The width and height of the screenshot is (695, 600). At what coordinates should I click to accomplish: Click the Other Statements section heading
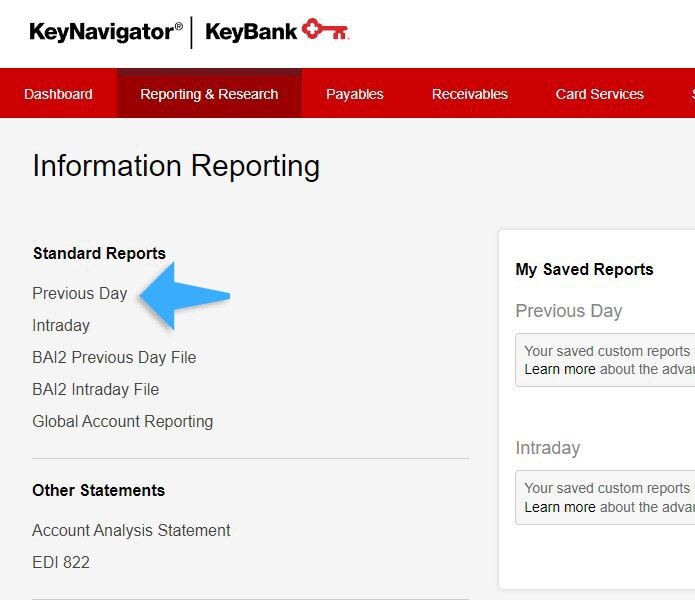point(98,491)
